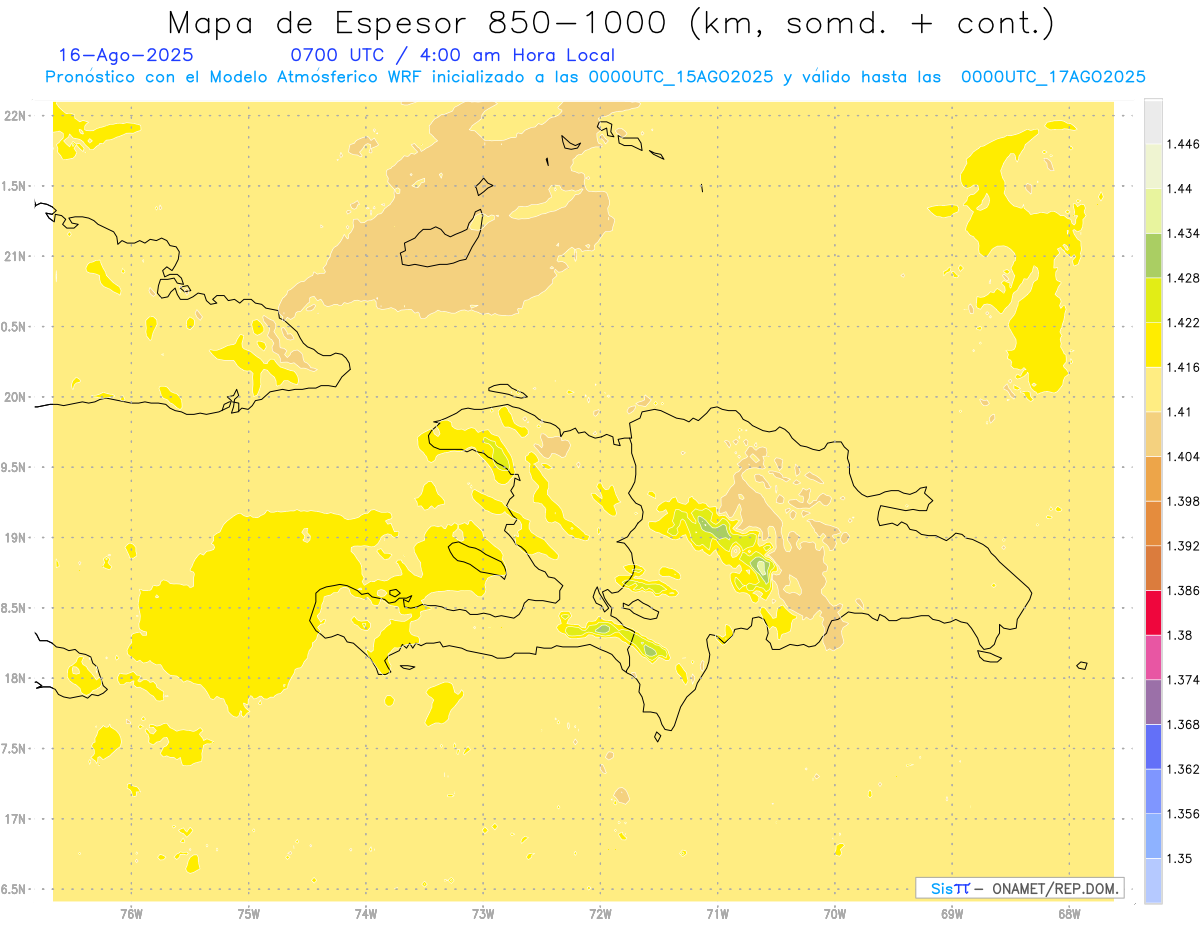Click the 69W longitude label
This screenshot has height=927, width=1200.
[952, 914]
